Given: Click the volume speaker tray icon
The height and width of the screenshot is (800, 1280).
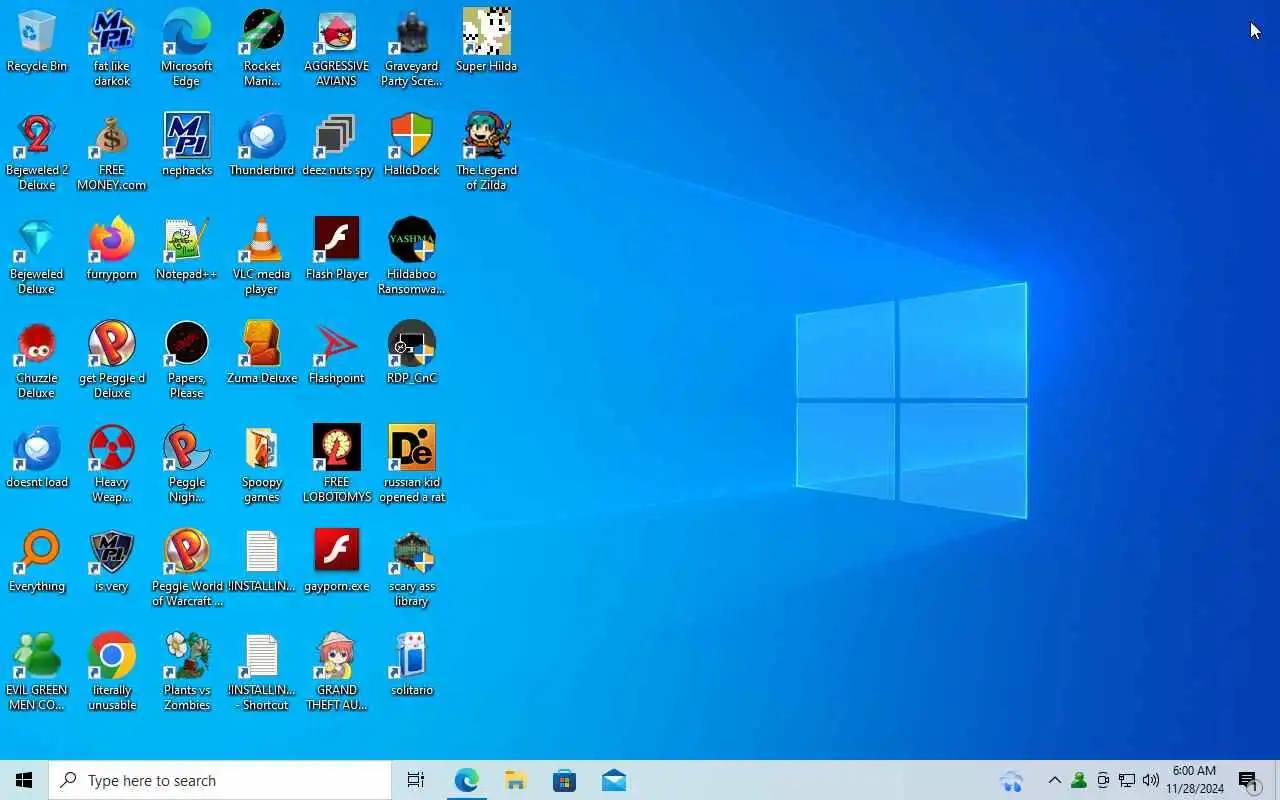Looking at the screenshot, I should click(x=1150, y=780).
